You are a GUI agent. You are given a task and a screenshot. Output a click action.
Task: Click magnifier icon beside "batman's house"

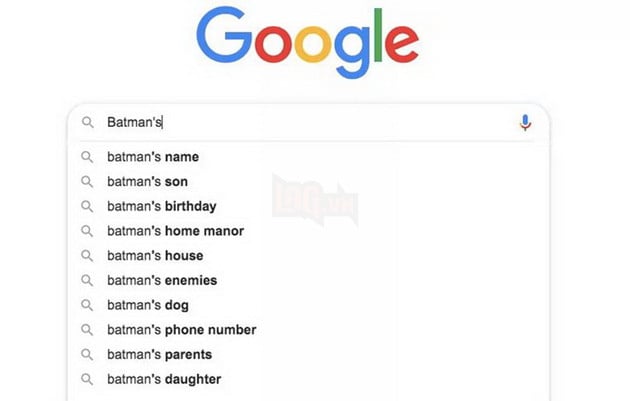(88, 256)
